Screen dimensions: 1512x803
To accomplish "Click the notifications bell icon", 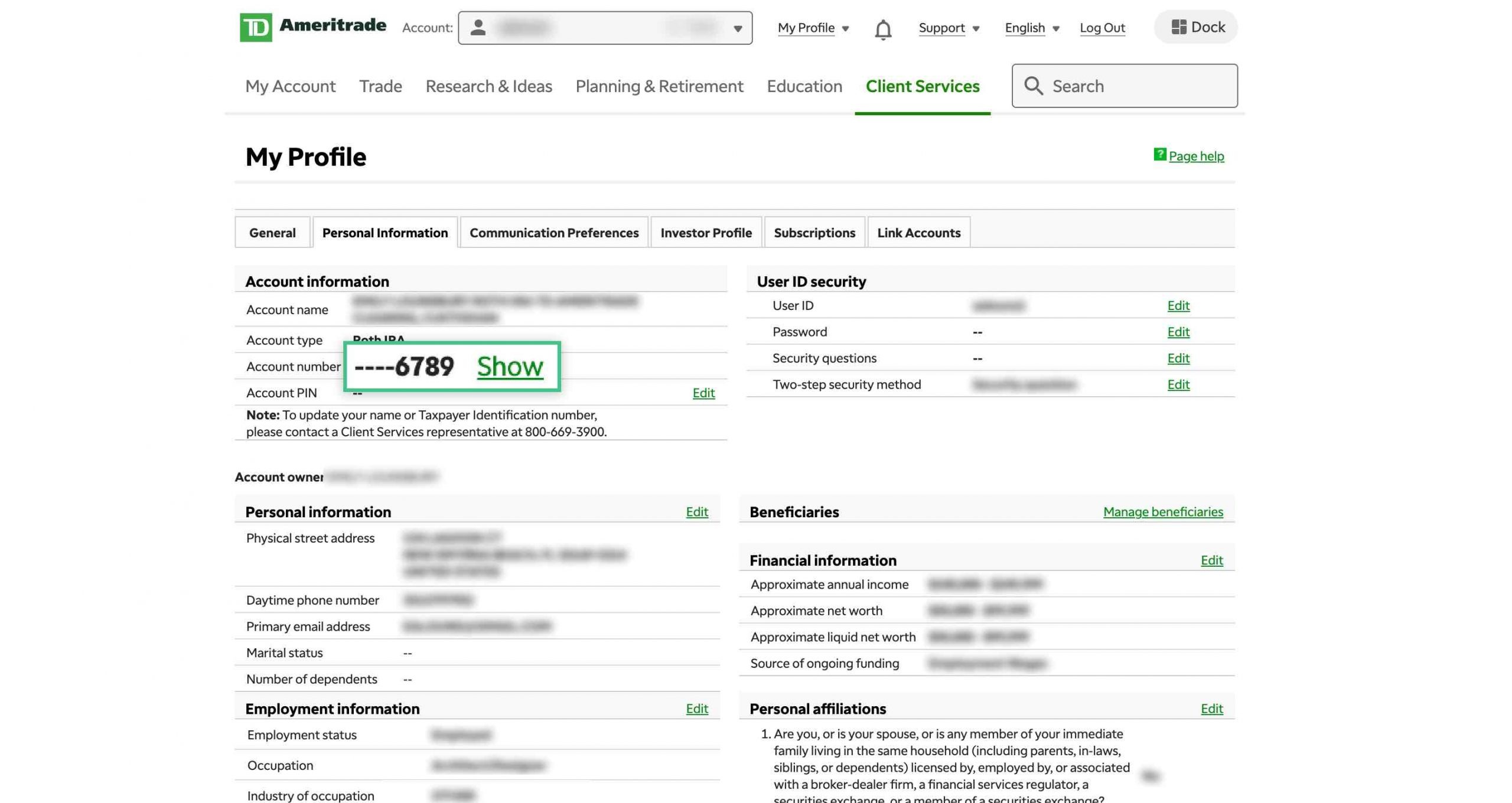I will click(883, 28).
